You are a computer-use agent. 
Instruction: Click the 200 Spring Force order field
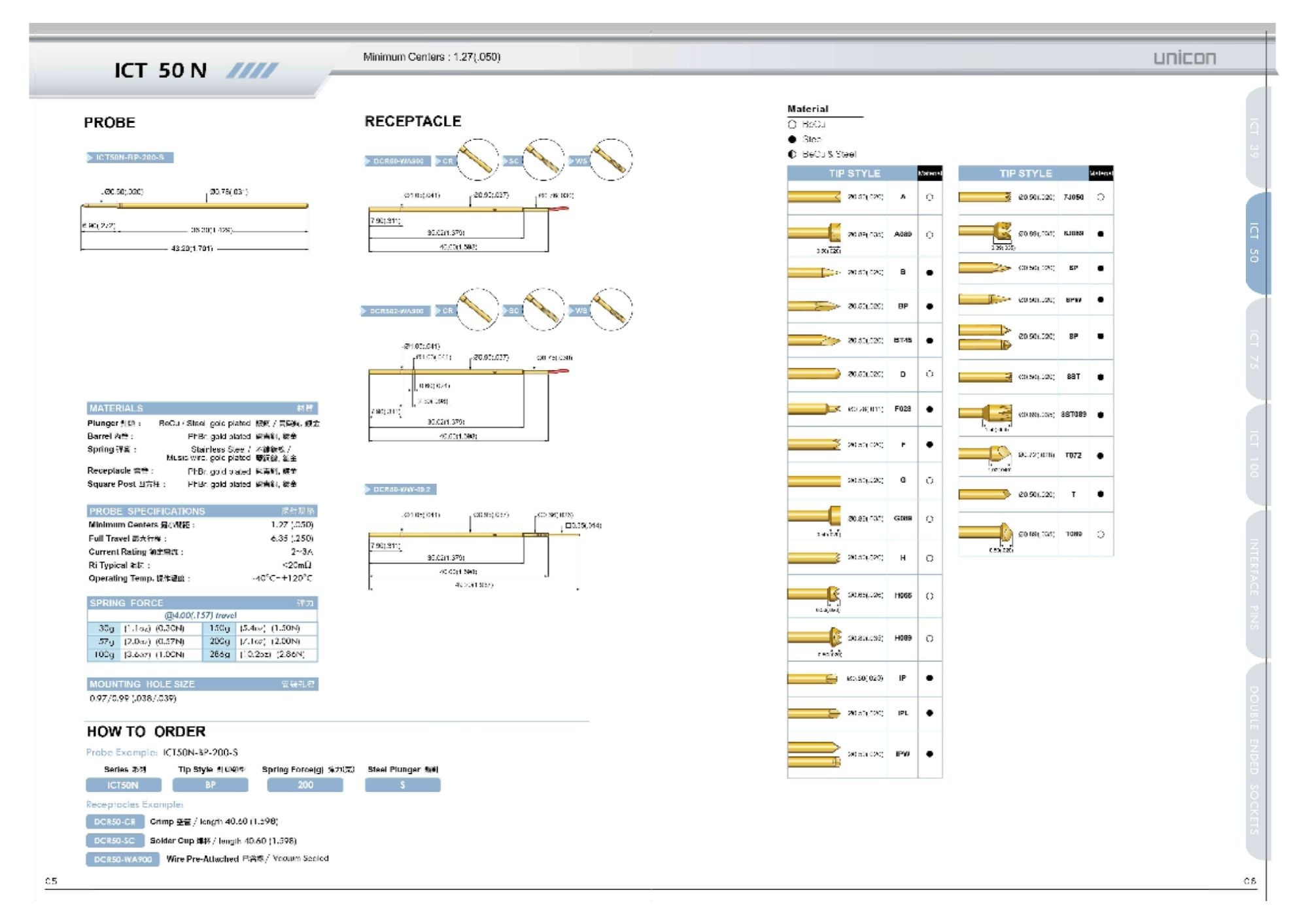tap(305, 785)
